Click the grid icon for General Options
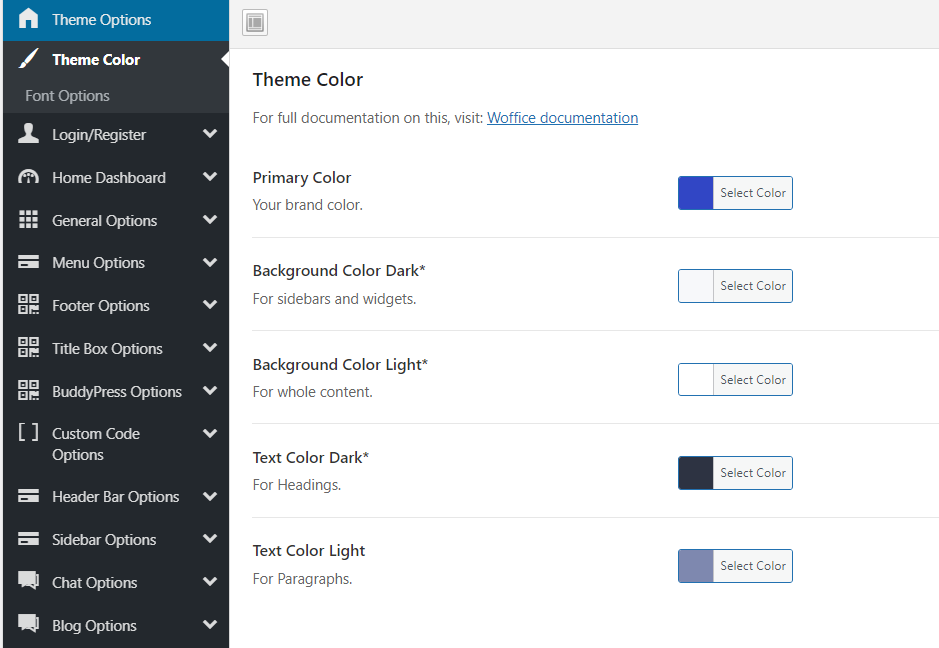939x648 pixels. tap(29, 220)
